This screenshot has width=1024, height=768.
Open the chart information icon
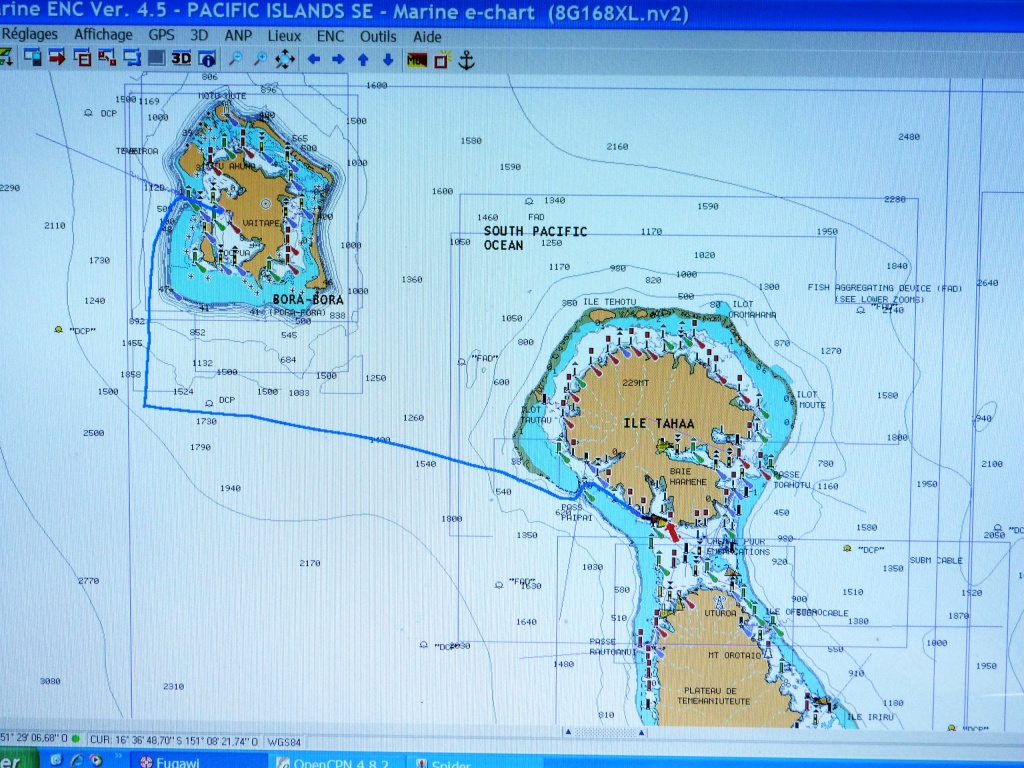pyautogui.click(x=207, y=59)
